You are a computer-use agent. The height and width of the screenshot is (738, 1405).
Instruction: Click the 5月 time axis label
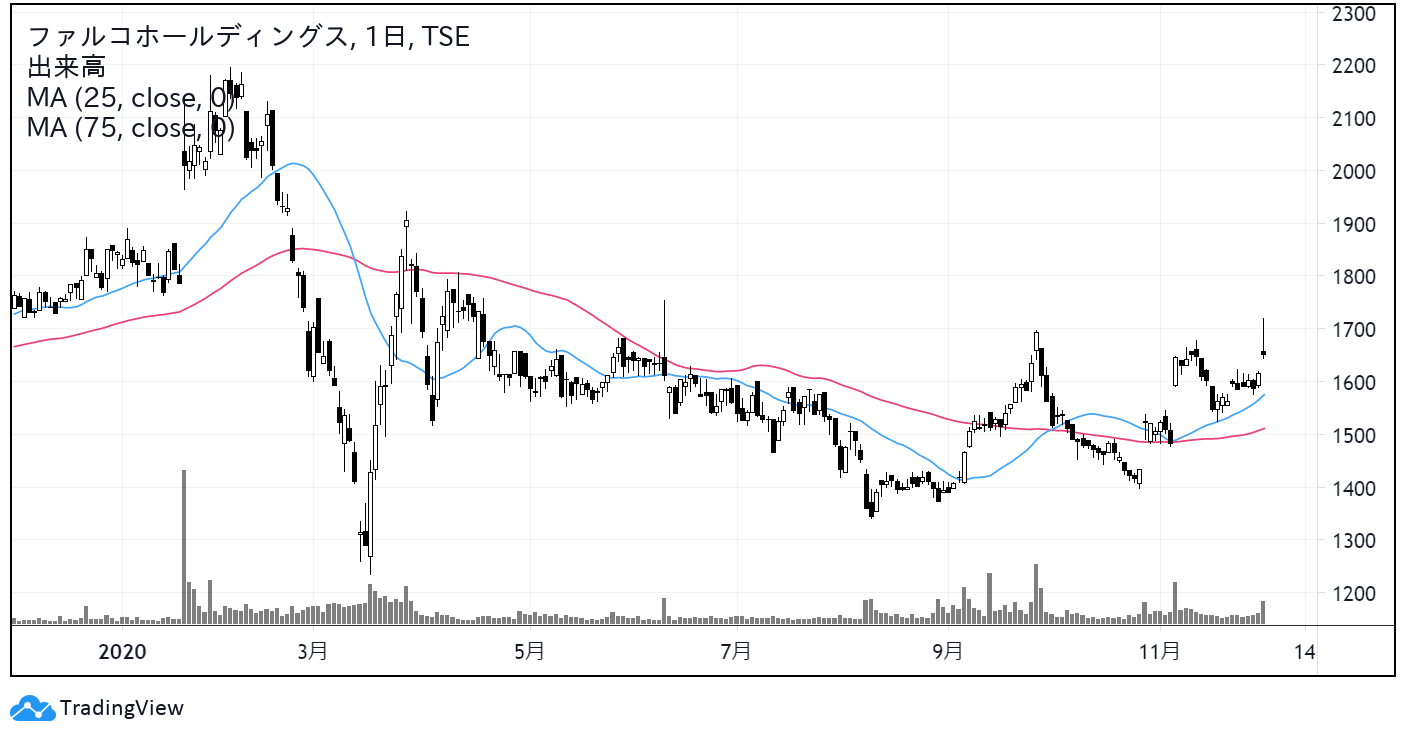click(528, 652)
